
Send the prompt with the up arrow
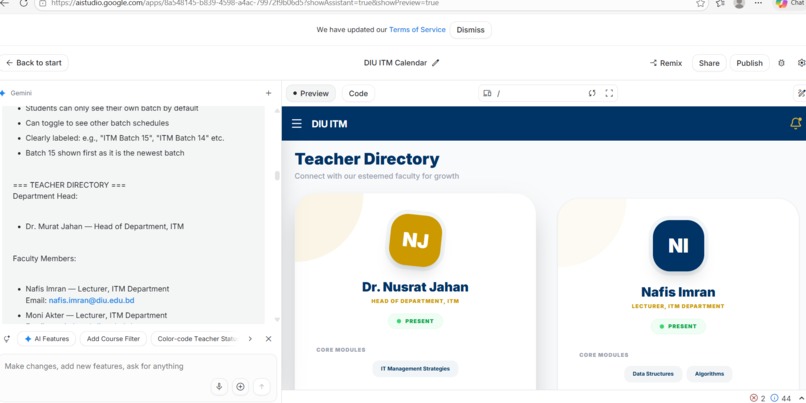click(261, 387)
